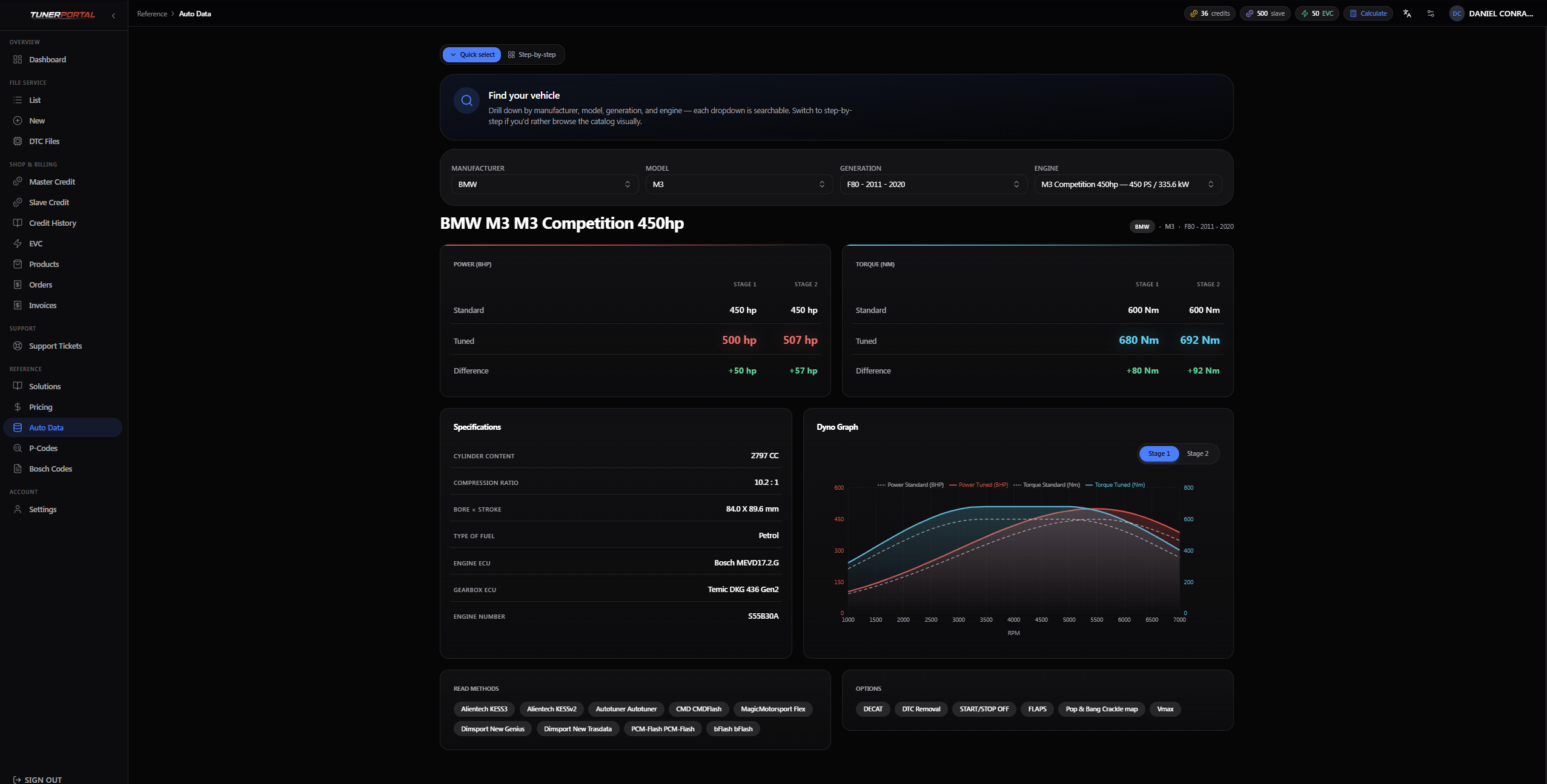Open the P-Codes reference page
The image size is (1547, 784).
pyautogui.click(x=63, y=448)
